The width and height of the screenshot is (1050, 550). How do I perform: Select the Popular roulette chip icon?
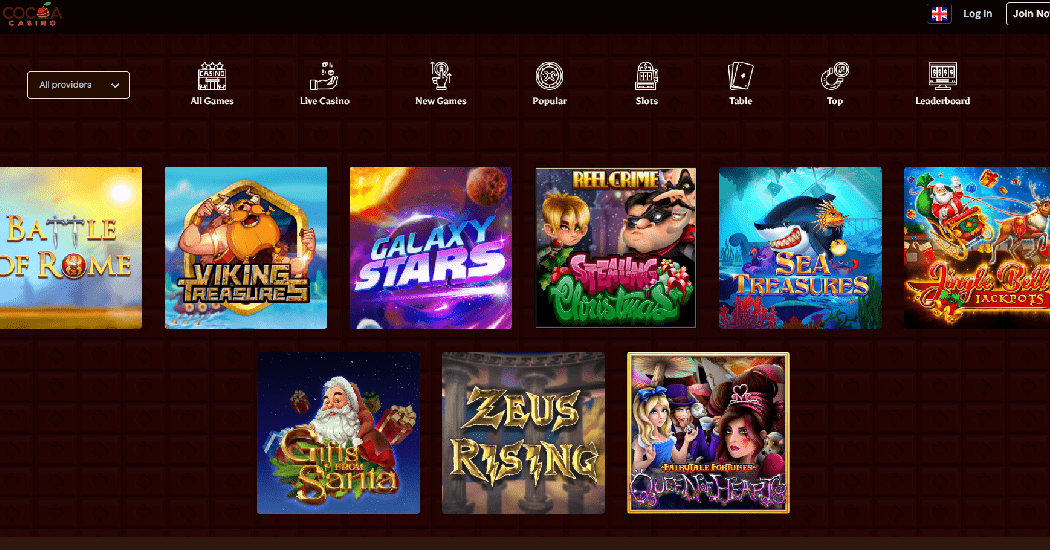(x=549, y=76)
